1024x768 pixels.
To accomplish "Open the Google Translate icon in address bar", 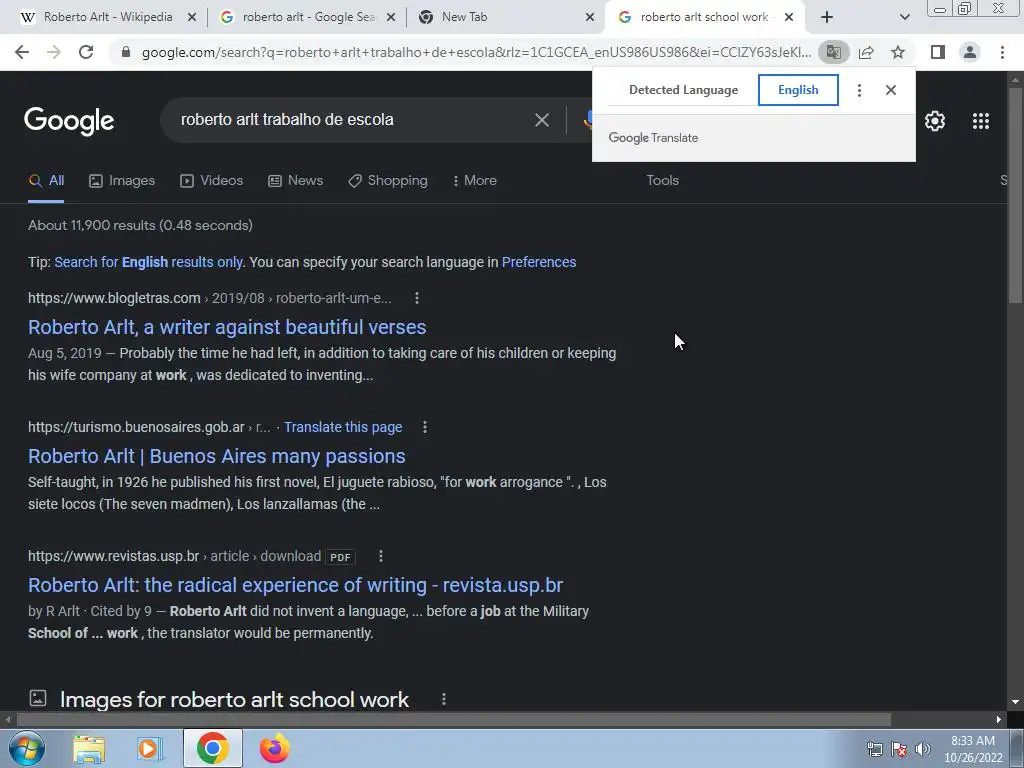I will pyautogui.click(x=833, y=52).
